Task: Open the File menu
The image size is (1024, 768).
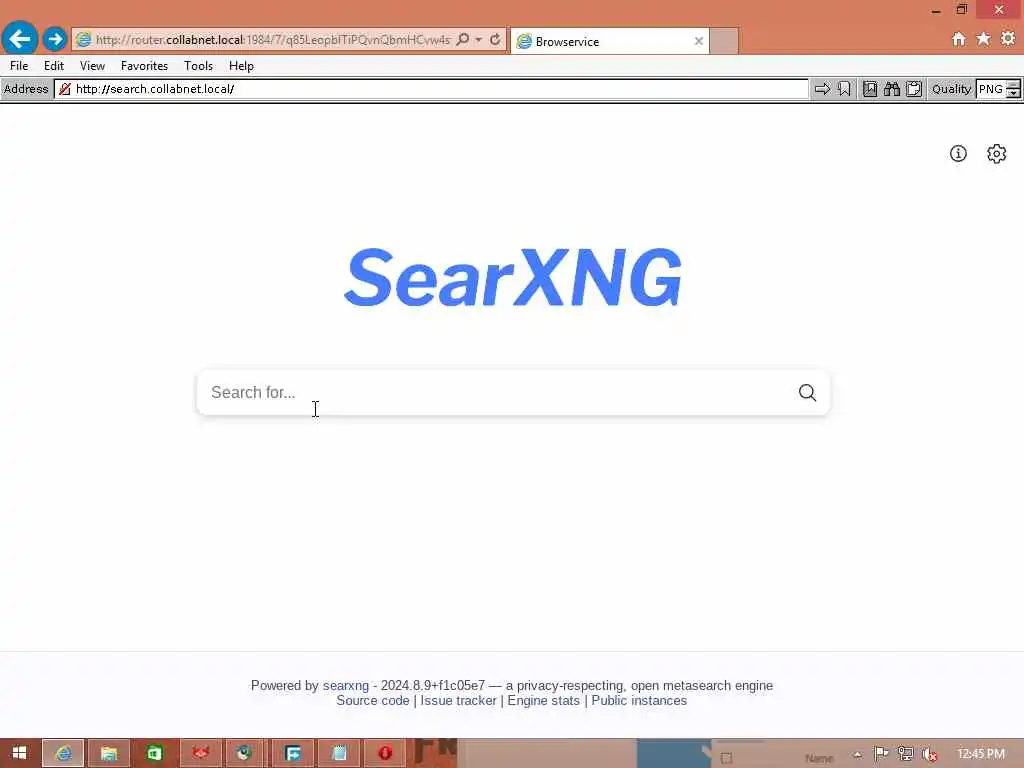Action: (x=19, y=66)
